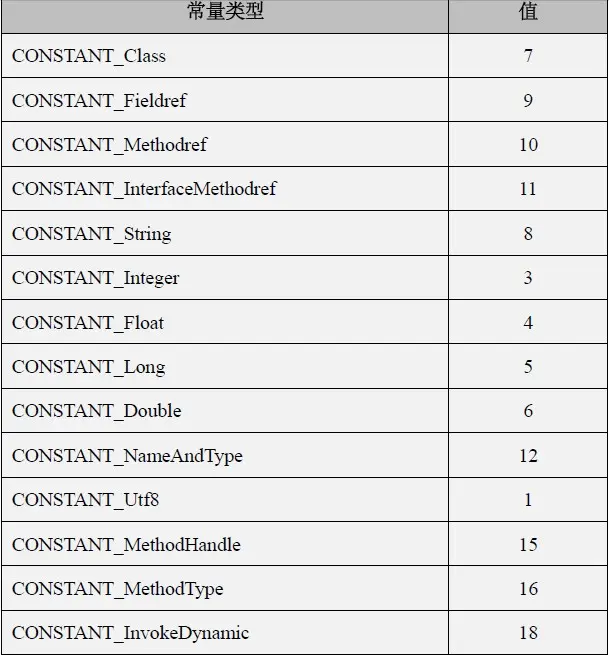Click the 值 column header
Image resolution: width=609 pixels, height=655 pixels.
[x=528, y=11]
